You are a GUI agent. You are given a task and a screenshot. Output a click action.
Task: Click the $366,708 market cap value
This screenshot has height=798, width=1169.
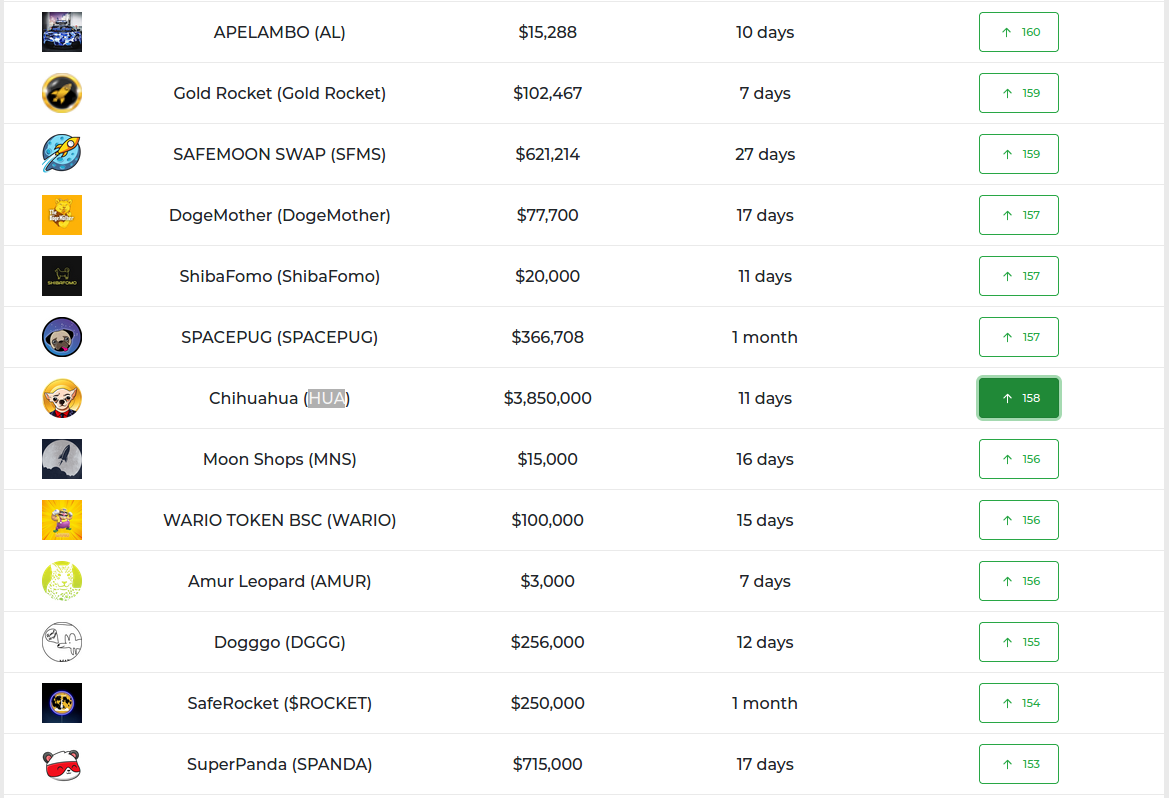pyautogui.click(x=547, y=337)
